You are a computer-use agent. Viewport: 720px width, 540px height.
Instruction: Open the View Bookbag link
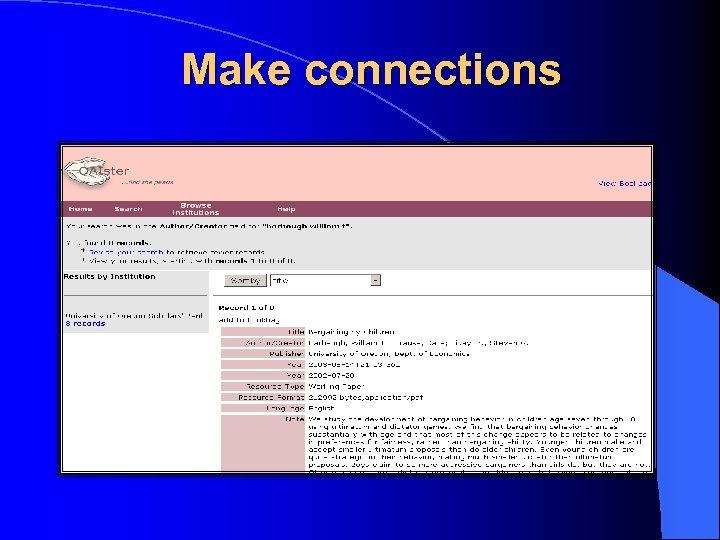tap(624, 183)
